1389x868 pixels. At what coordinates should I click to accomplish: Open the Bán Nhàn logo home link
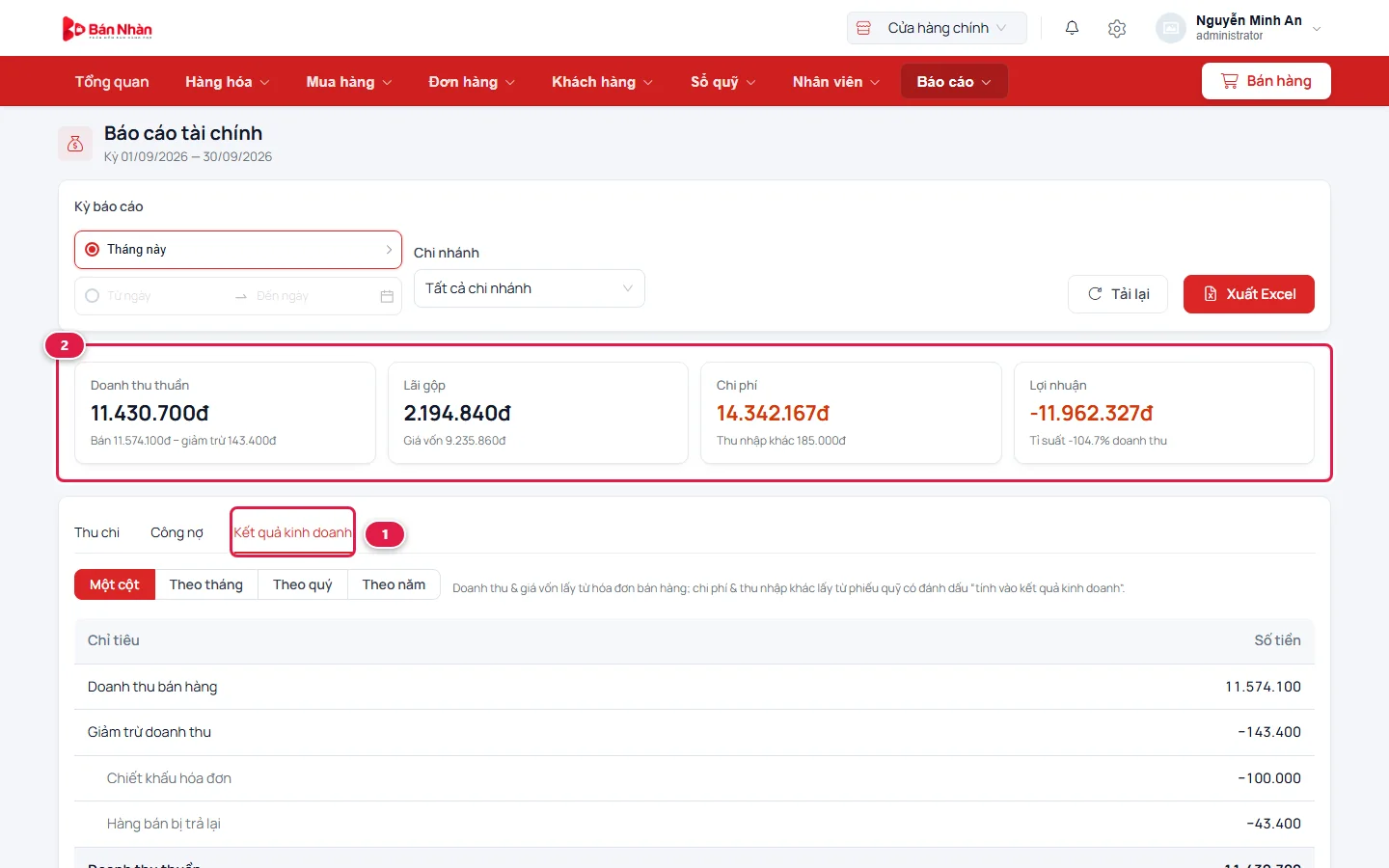point(107,29)
